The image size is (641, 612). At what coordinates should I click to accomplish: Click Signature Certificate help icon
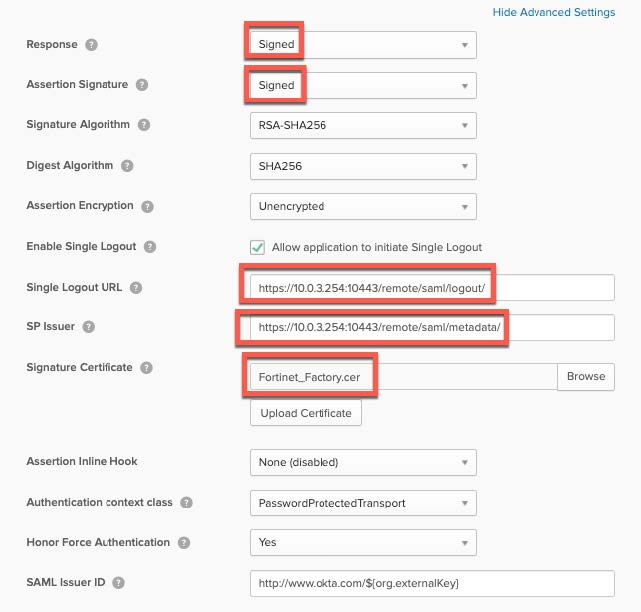point(147,368)
